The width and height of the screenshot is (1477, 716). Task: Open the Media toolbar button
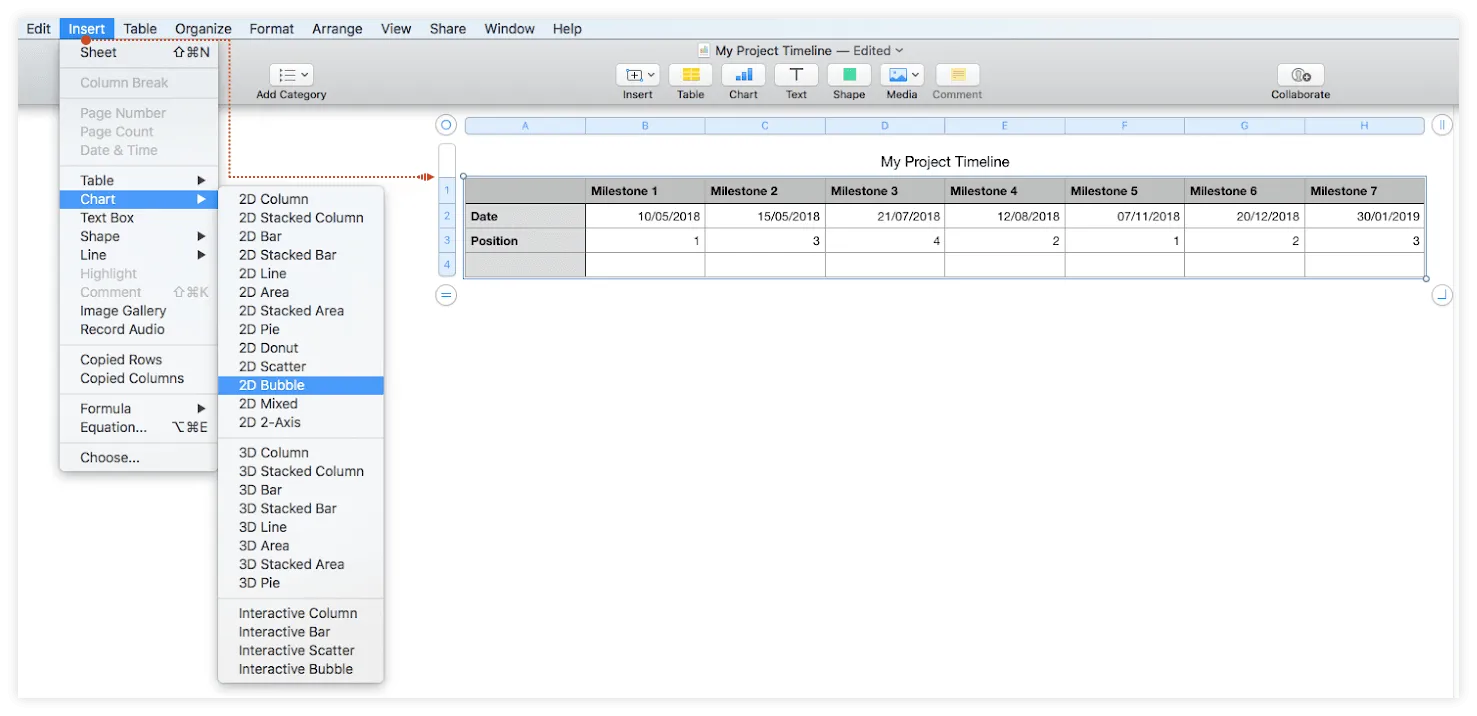click(901, 75)
